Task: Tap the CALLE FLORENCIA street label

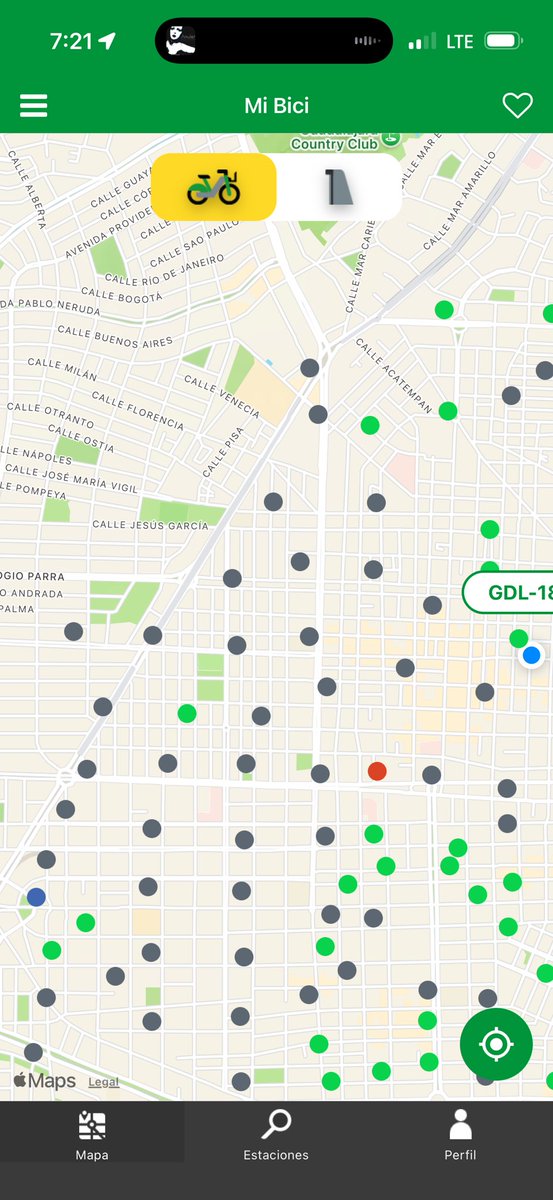Action: [x=139, y=409]
